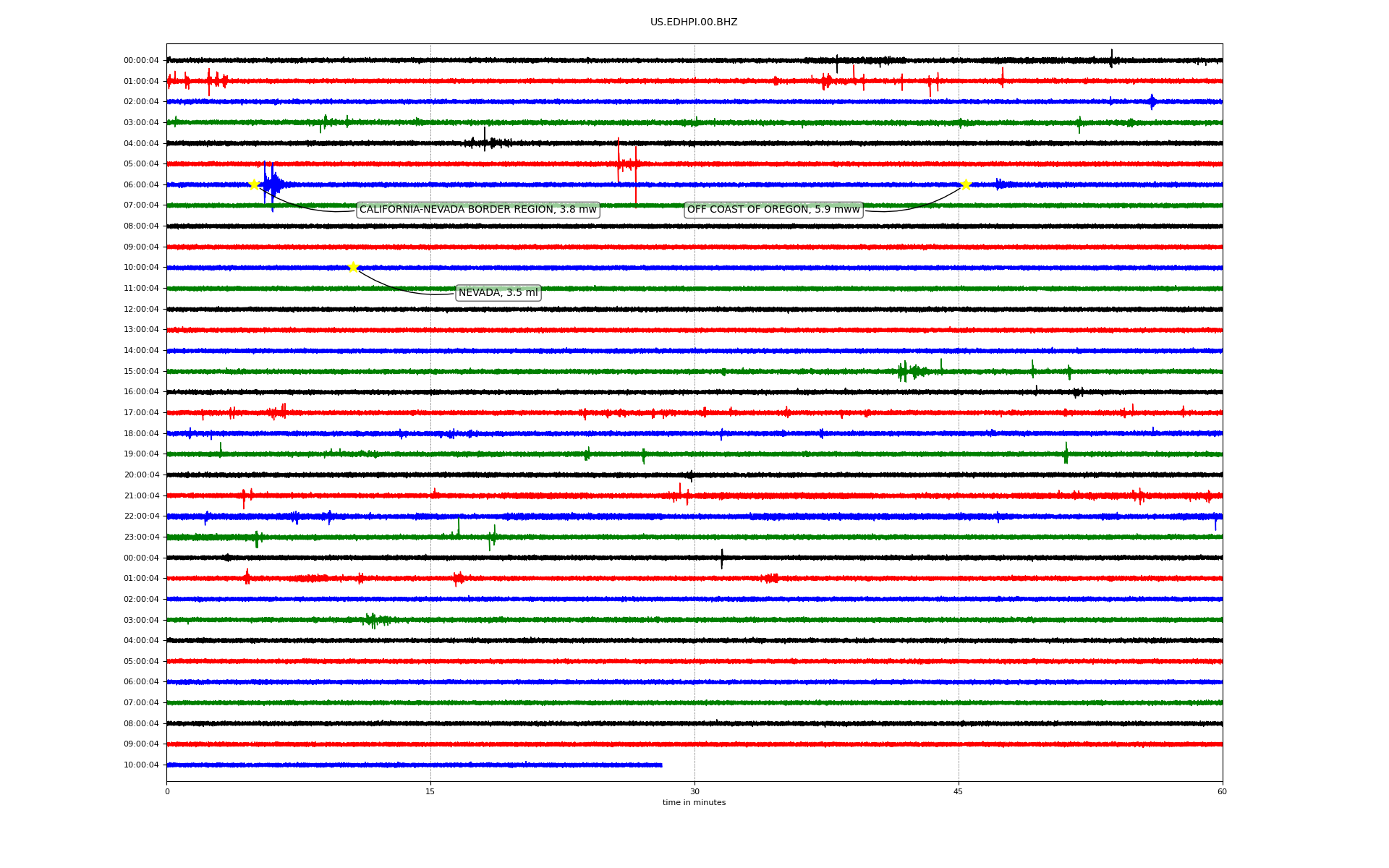Click the 45 tick label on x-axis
The image size is (1389, 868).
[958, 791]
